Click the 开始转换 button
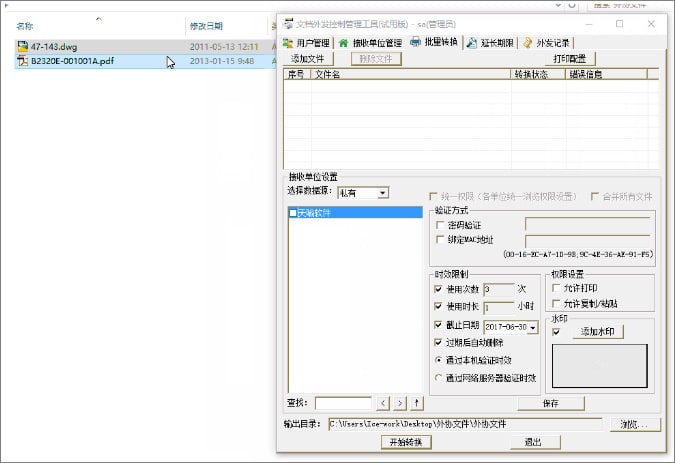This screenshot has width=675, height=463. tap(406, 442)
